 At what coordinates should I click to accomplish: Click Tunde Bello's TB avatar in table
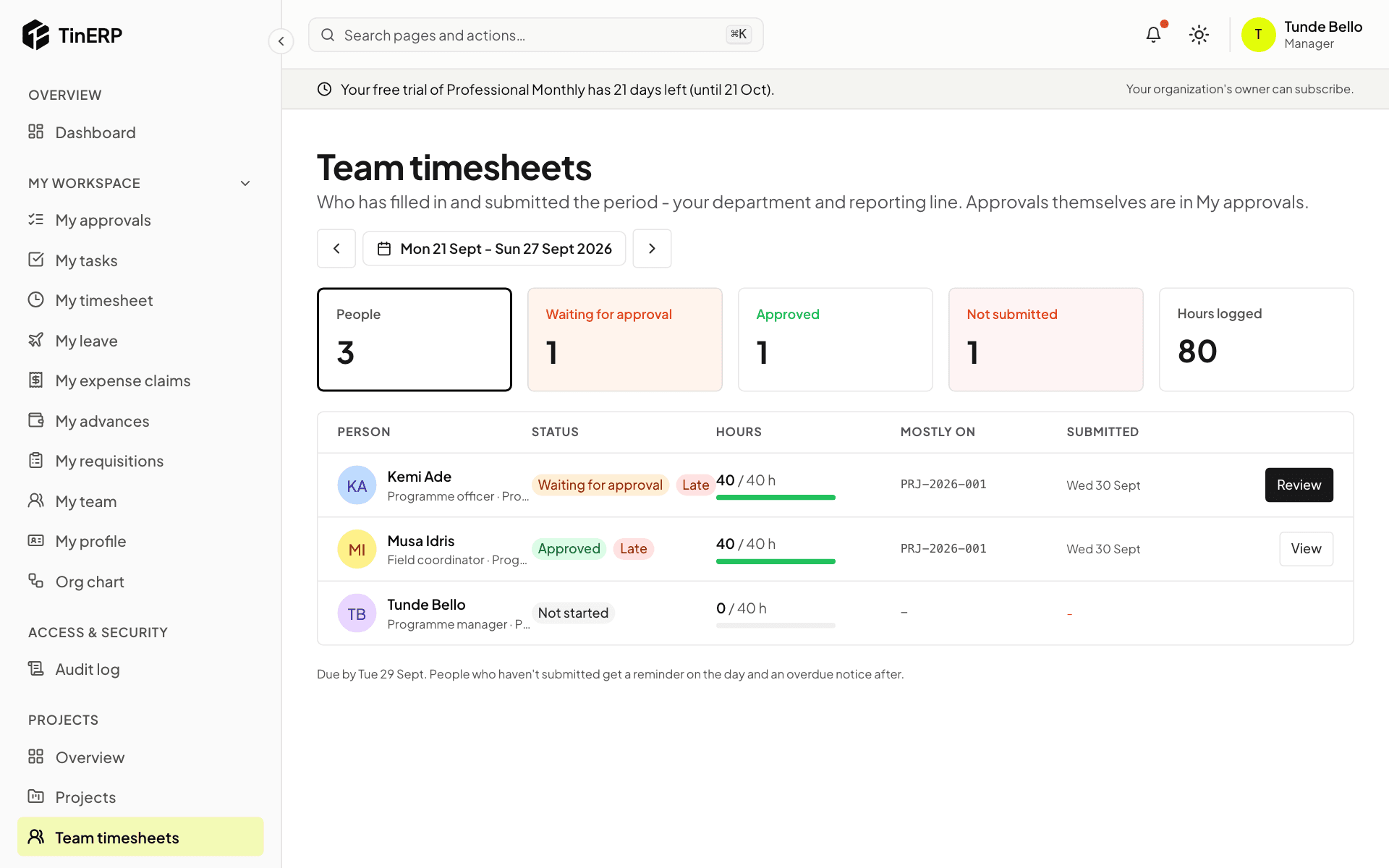tap(357, 613)
